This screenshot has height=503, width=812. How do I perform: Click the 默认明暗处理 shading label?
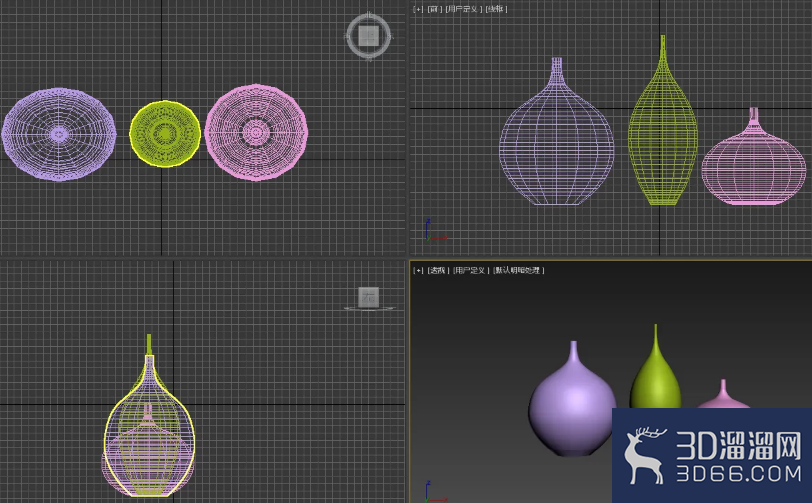[x=518, y=270]
